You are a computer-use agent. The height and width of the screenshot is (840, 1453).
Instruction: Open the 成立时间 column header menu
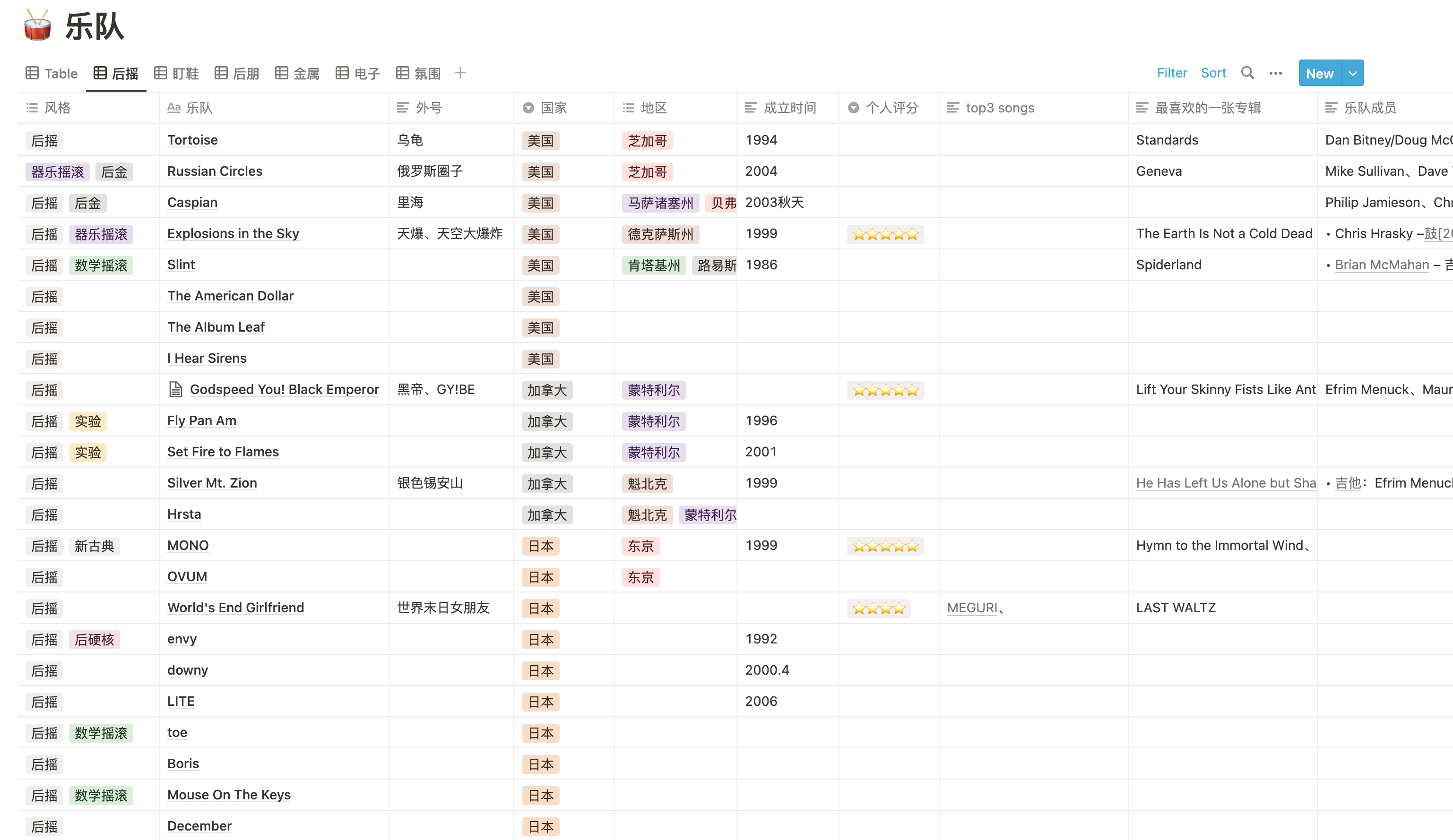(789, 108)
